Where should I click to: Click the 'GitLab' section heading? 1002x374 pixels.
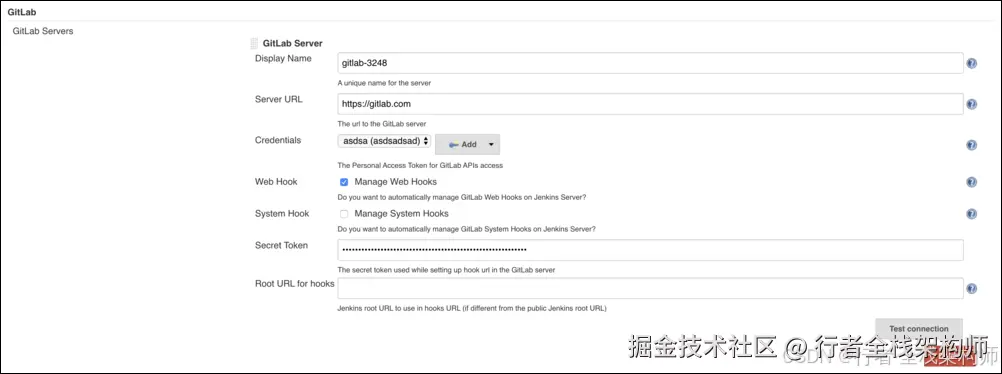(22, 12)
